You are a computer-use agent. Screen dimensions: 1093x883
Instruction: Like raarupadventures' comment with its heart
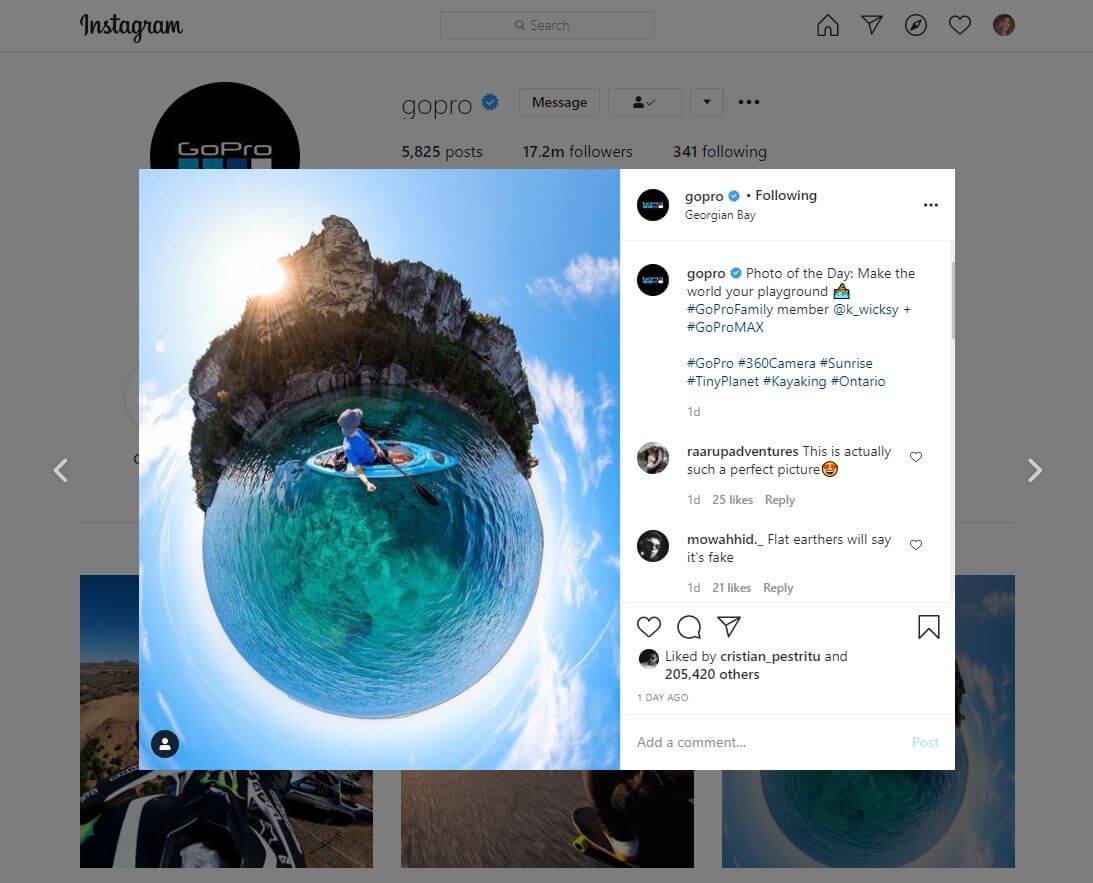[915, 456]
